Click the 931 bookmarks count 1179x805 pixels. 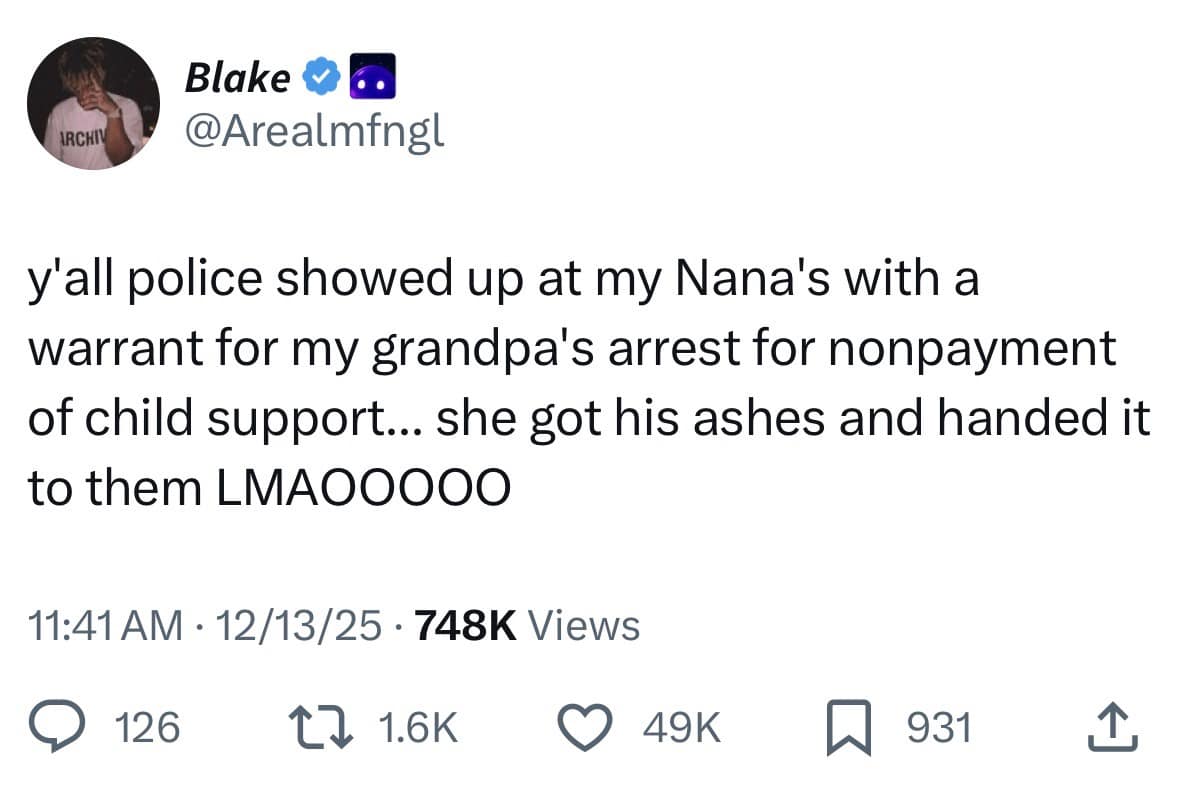pos(938,728)
